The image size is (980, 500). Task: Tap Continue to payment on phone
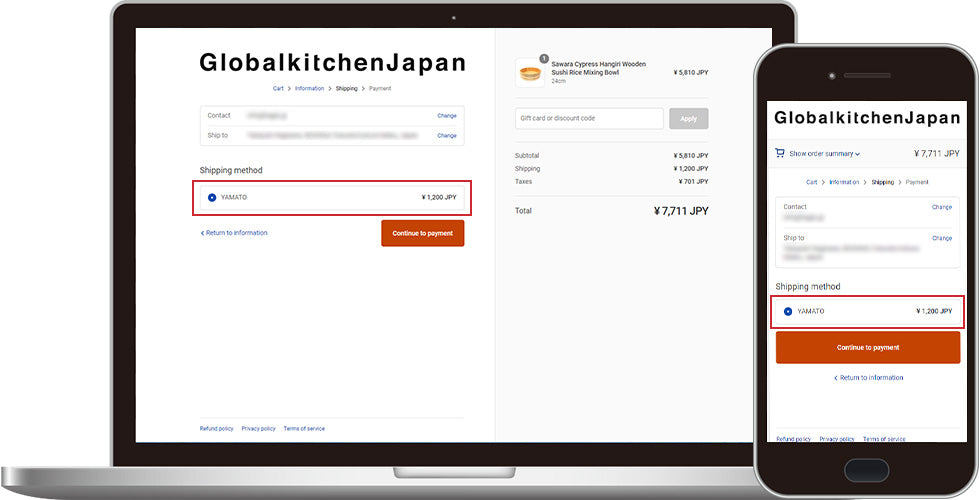868,348
